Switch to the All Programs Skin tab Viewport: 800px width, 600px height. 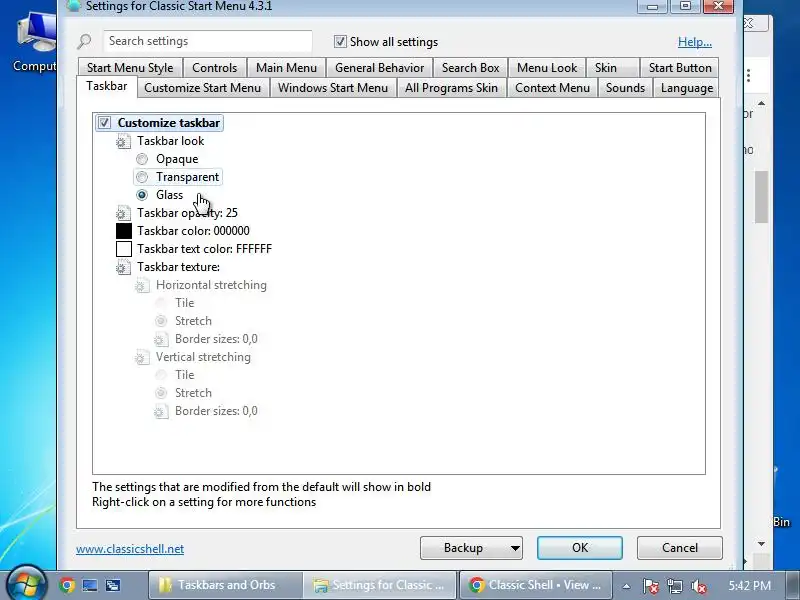[451, 88]
